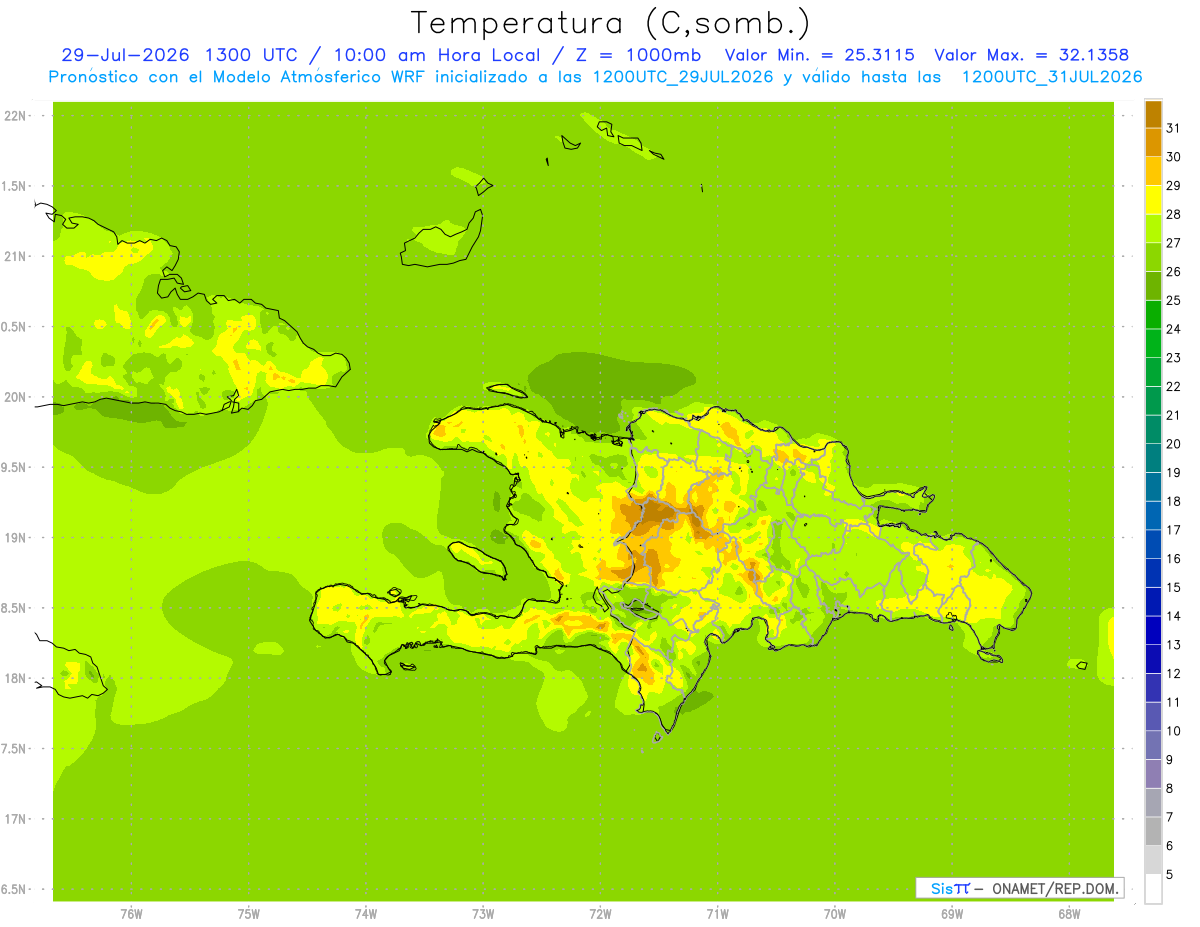Click the 73W longitude axis label

point(483,914)
